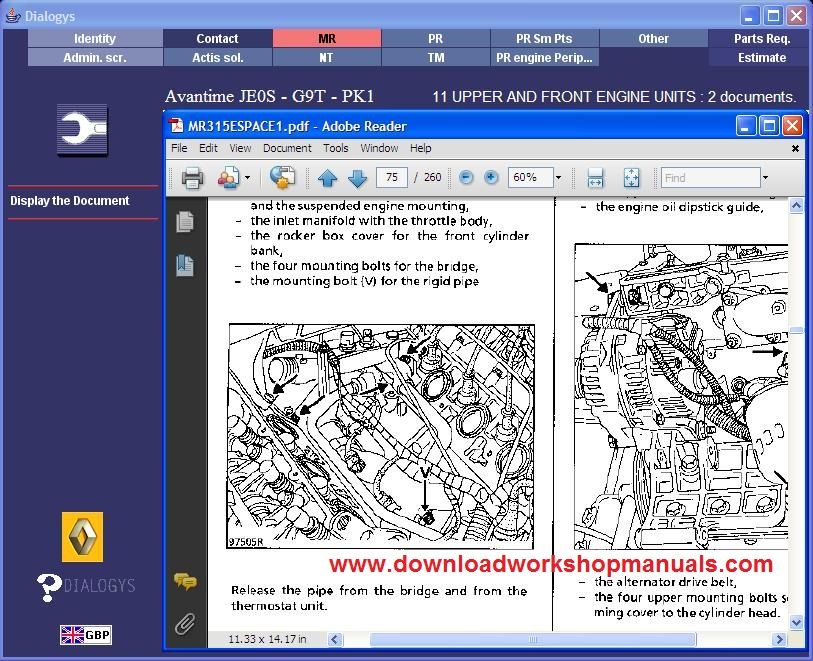The height and width of the screenshot is (661, 813).
Task: Click the Find search field
Action: click(x=710, y=178)
